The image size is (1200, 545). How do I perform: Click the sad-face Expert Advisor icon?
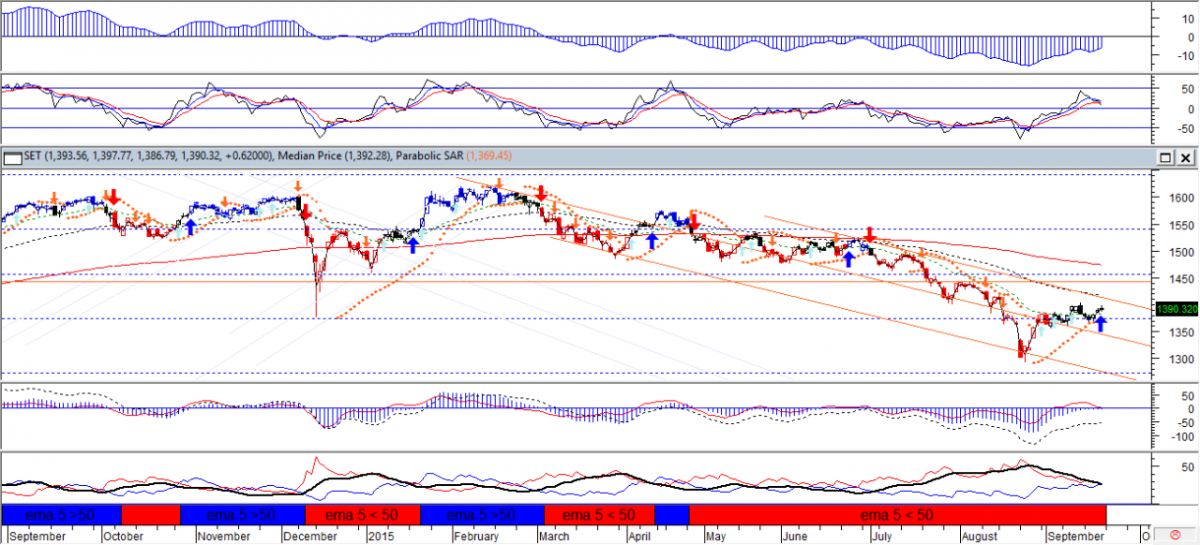(1174, 535)
